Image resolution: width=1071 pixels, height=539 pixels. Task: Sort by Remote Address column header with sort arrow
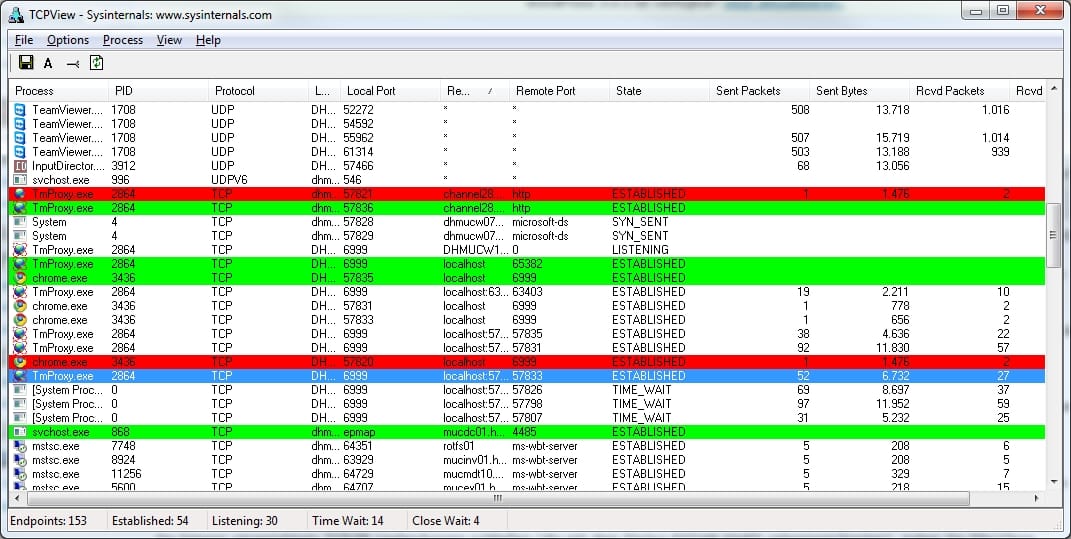pyautogui.click(x=474, y=91)
